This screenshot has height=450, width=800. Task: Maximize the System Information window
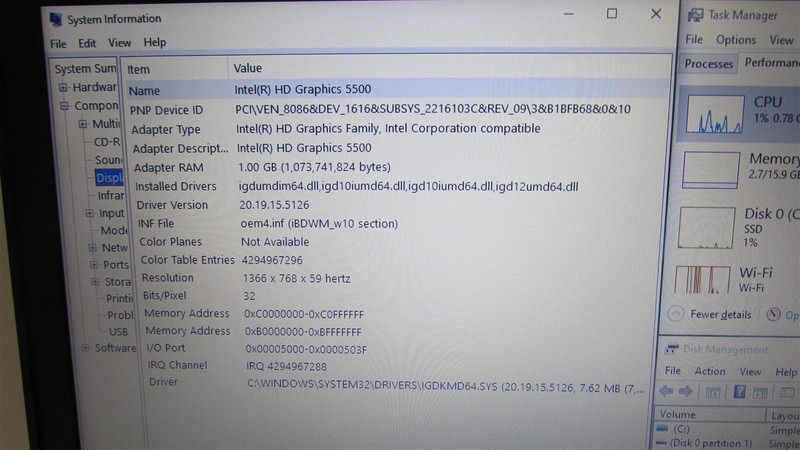[x=612, y=14]
